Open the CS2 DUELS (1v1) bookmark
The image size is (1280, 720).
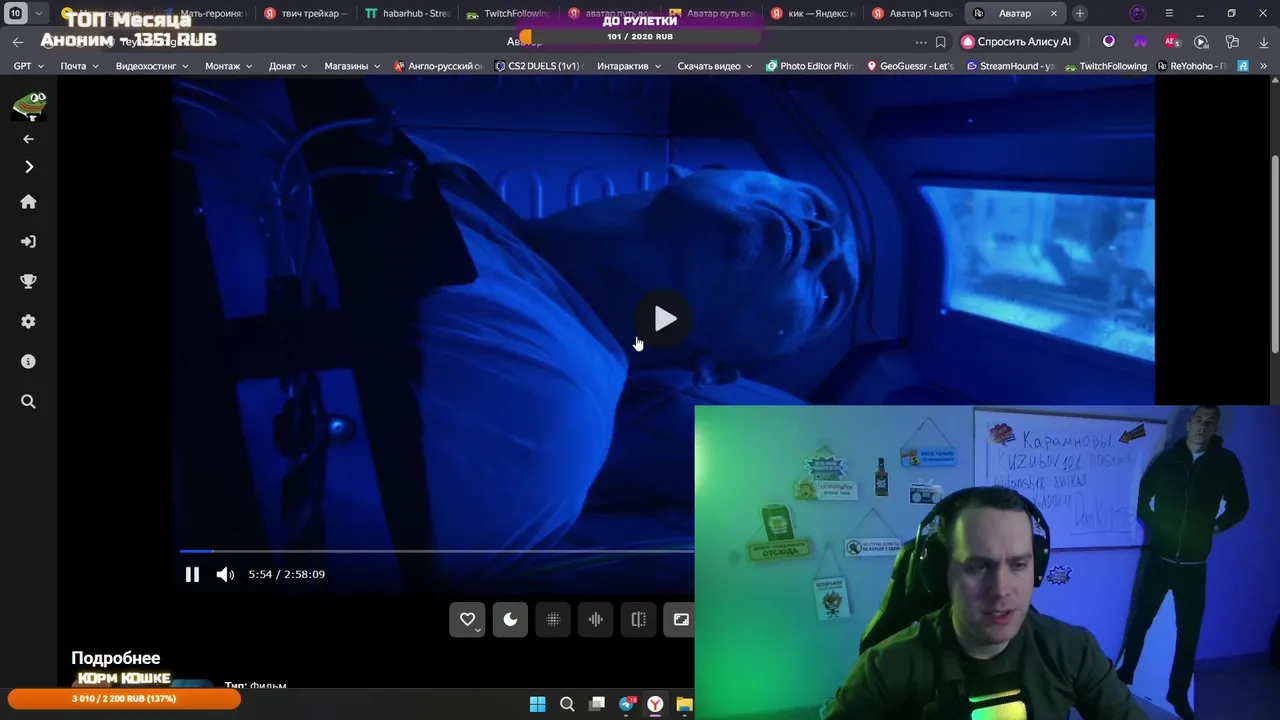pos(538,66)
